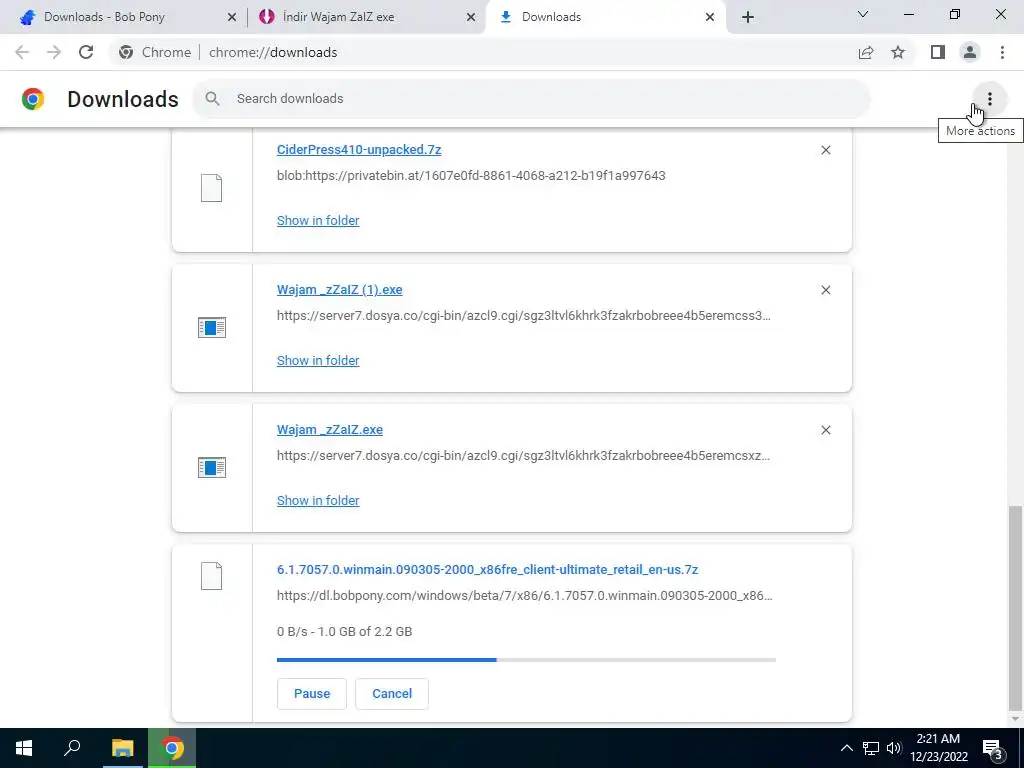Image resolution: width=1024 pixels, height=768 pixels.
Task: Click the share page icon in address bar
Action: click(866, 52)
